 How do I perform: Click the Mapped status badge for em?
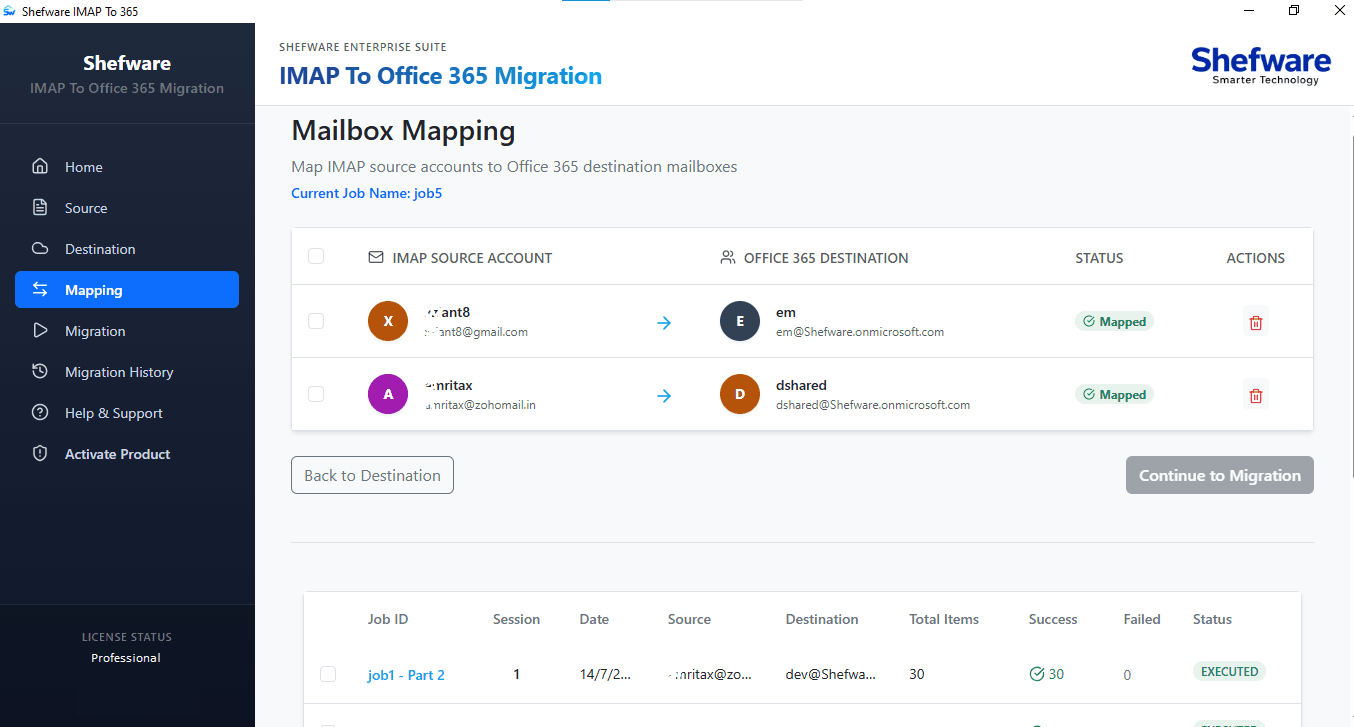[1114, 322]
